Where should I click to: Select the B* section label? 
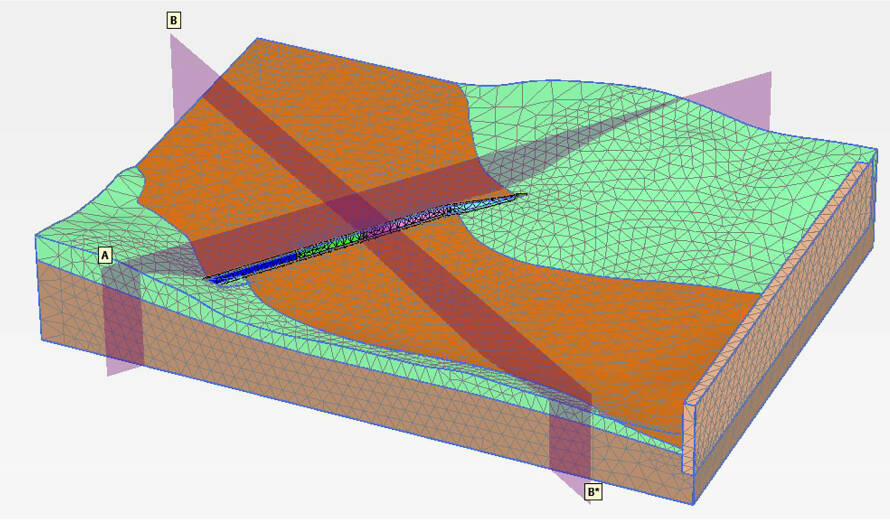coord(593,492)
